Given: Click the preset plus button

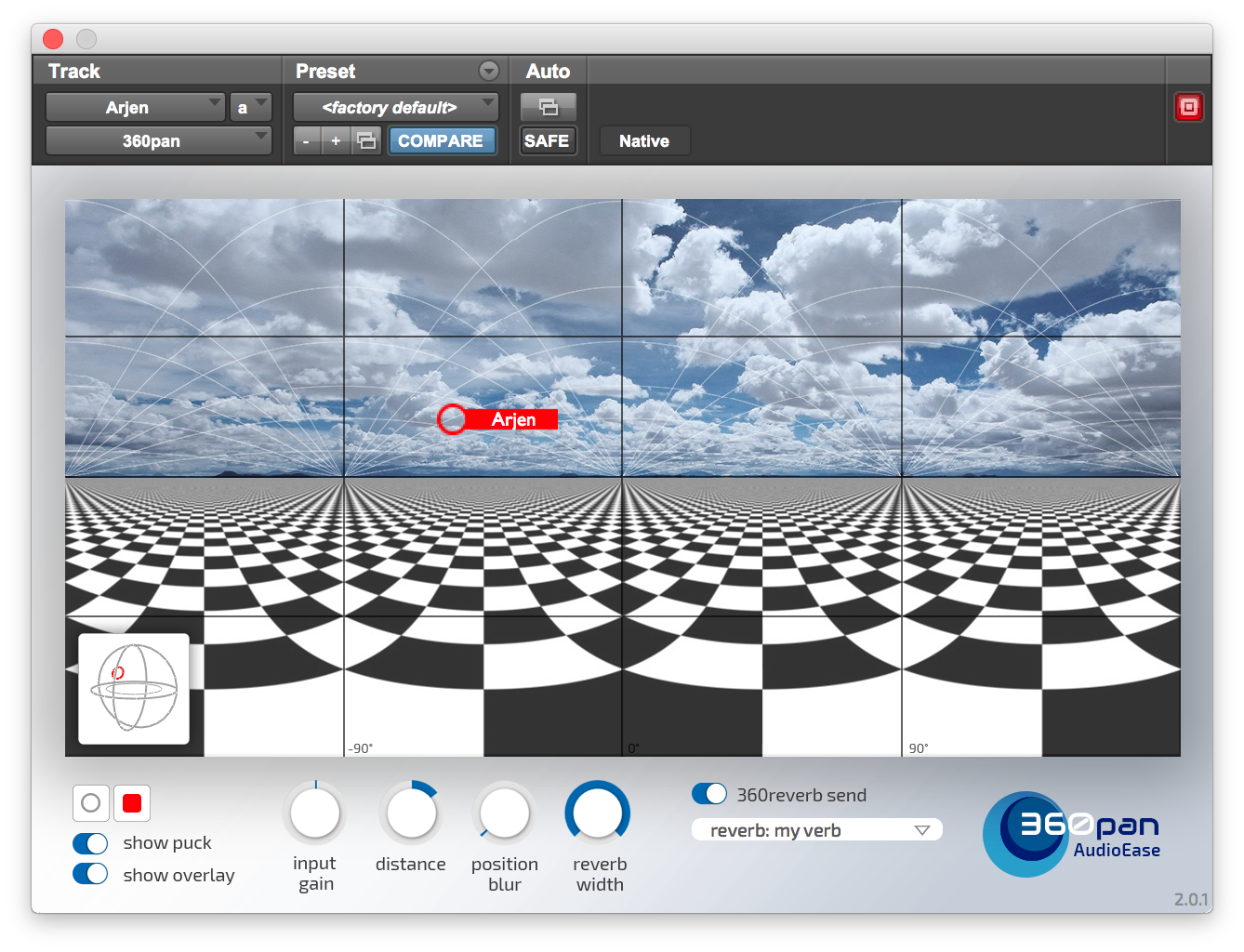Looking at the screenshot, I should point(336,141).
